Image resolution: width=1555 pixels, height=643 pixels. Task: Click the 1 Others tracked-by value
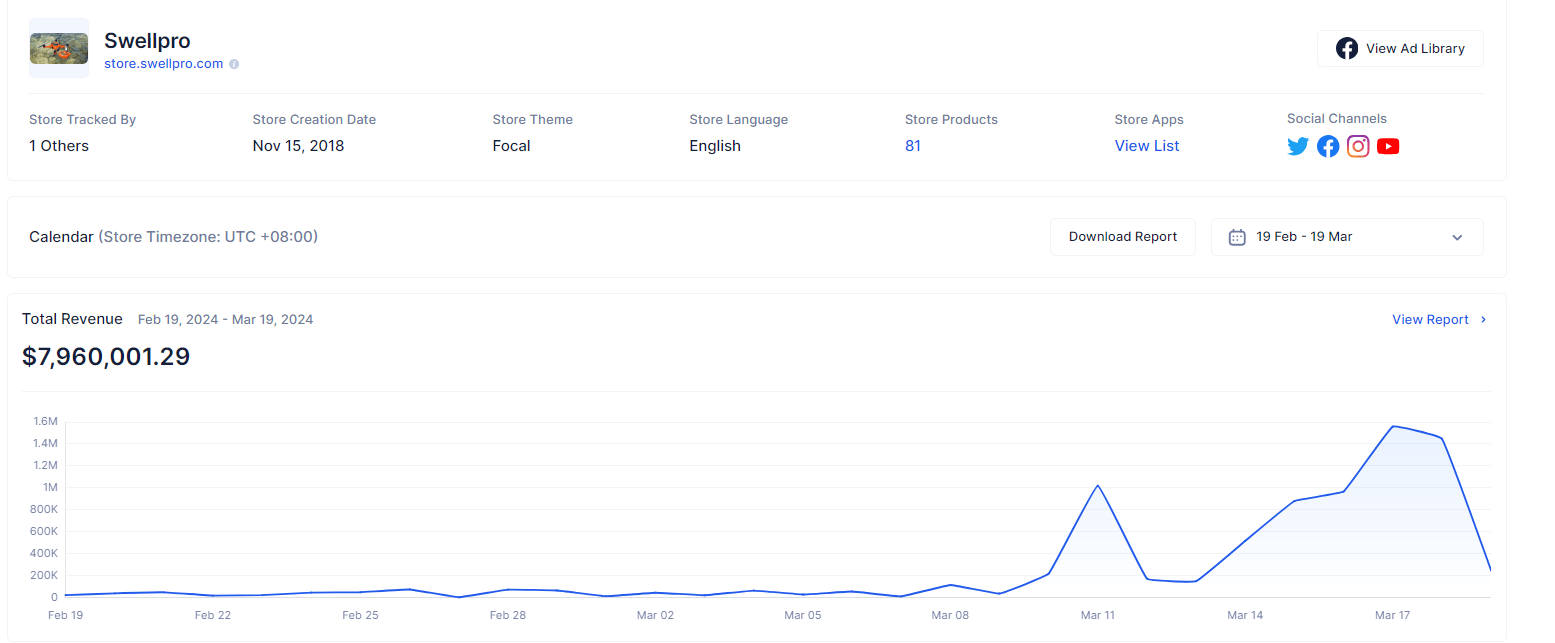tap(59, 146)
